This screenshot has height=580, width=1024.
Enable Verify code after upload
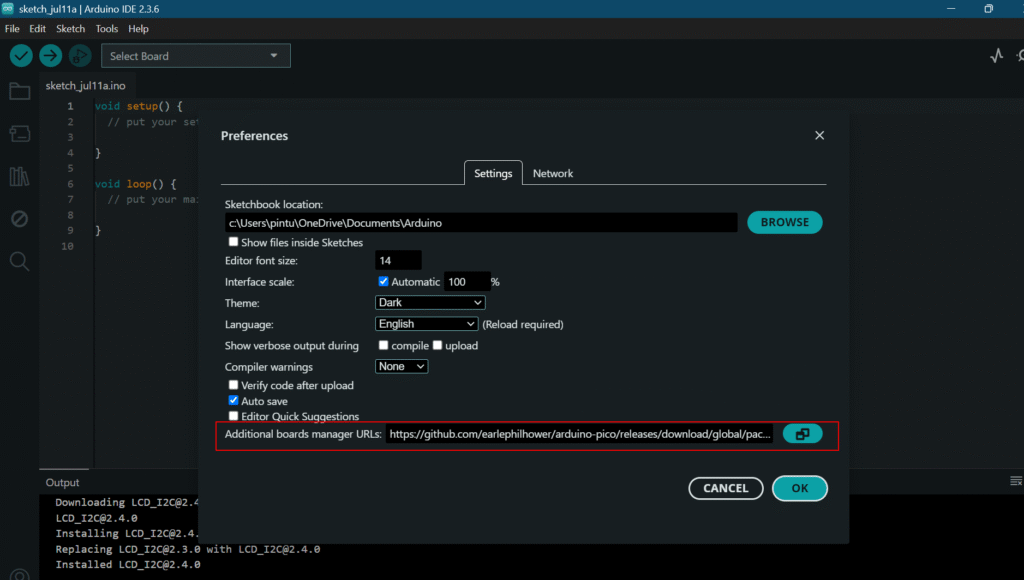point(233,385)
